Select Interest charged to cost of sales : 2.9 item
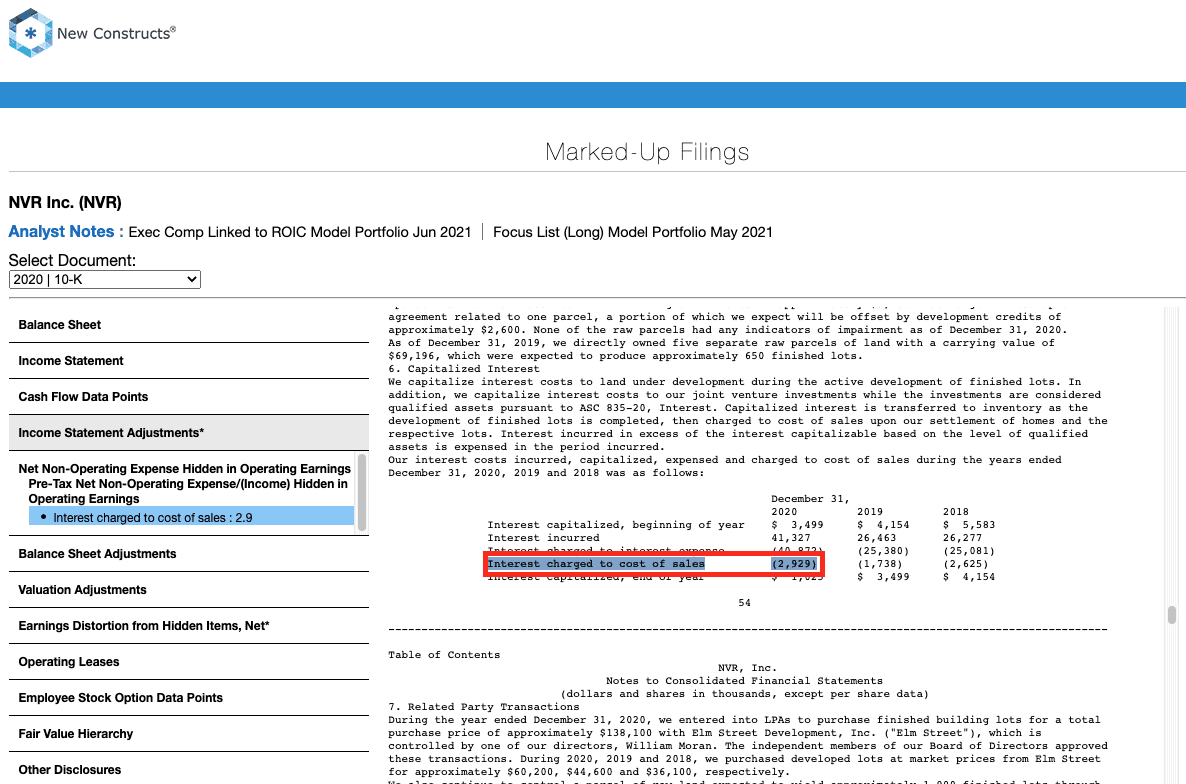1186x784 pixels. pos(191,518)
